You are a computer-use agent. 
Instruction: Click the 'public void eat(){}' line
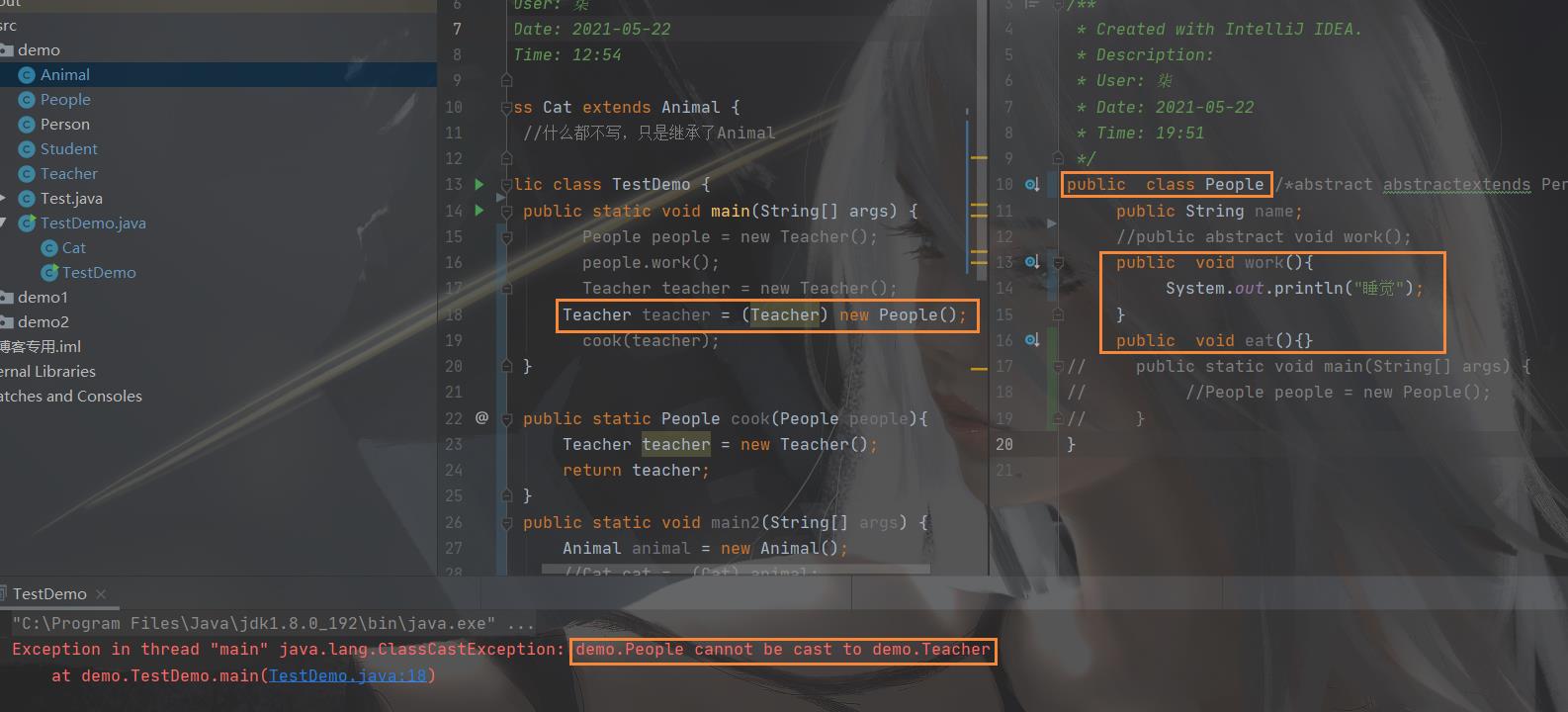[x=1214, y=340]
